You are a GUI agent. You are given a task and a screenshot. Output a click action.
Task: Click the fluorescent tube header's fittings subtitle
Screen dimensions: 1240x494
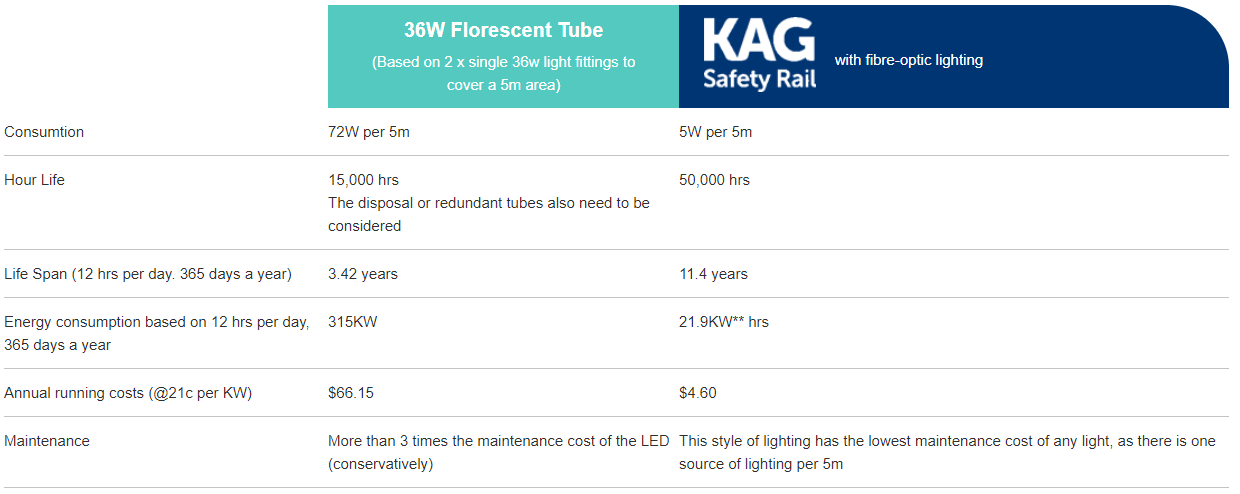(503, 74)
